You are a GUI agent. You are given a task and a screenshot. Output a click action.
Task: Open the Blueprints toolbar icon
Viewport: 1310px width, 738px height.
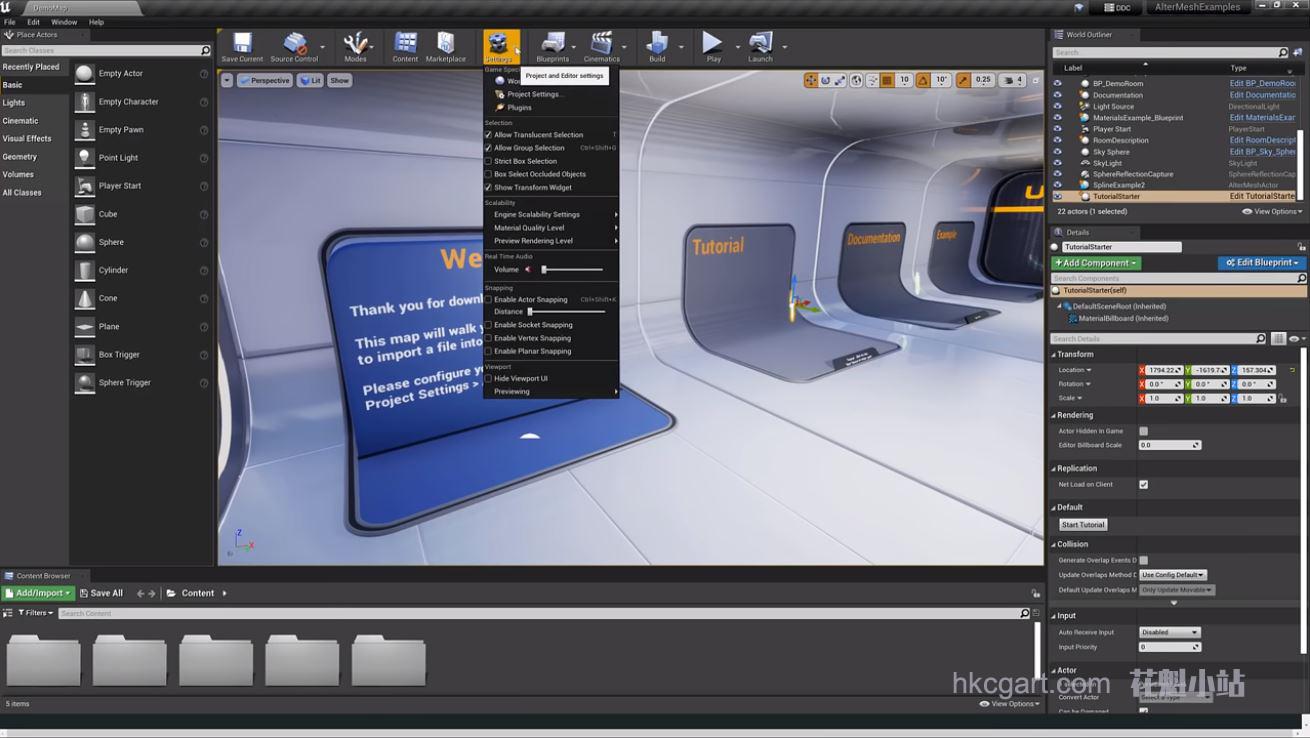coord(552,46)
